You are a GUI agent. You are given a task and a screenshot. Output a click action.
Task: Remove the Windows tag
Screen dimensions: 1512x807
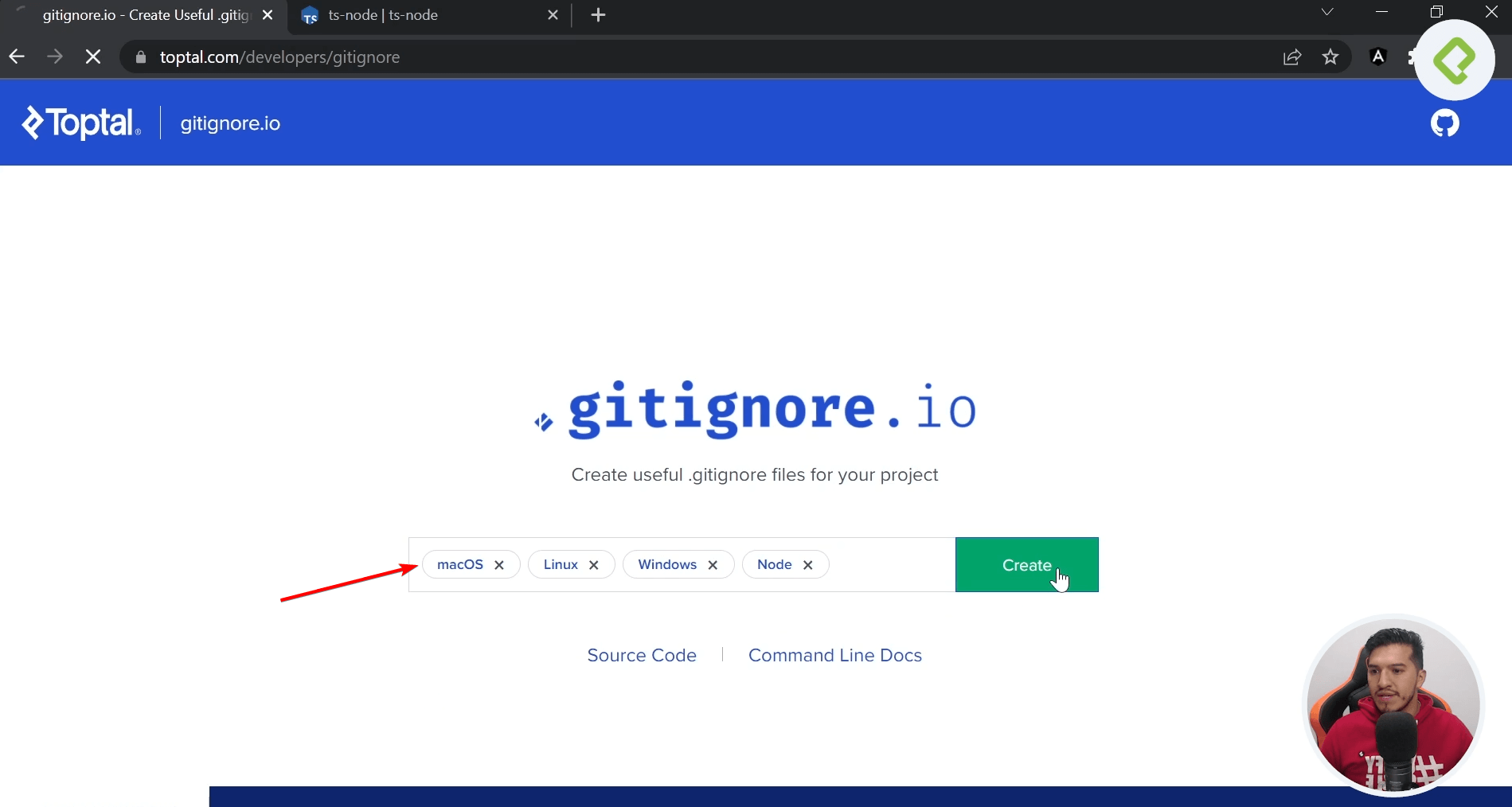point(713,565)
